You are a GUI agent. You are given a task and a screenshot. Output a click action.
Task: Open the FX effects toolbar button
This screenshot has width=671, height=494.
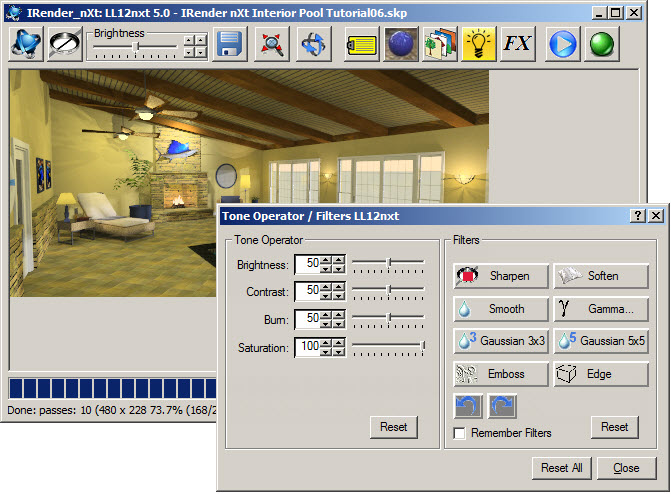[x=517, y=45]
